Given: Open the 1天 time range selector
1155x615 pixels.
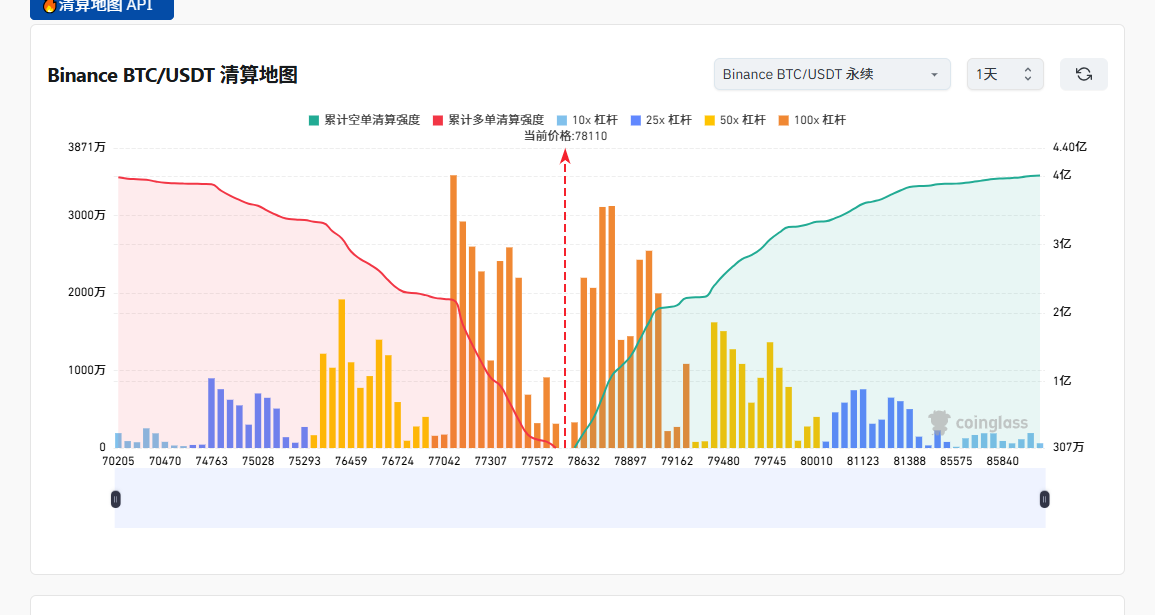Looking at the screenshot, I should tap(1005, 74).
